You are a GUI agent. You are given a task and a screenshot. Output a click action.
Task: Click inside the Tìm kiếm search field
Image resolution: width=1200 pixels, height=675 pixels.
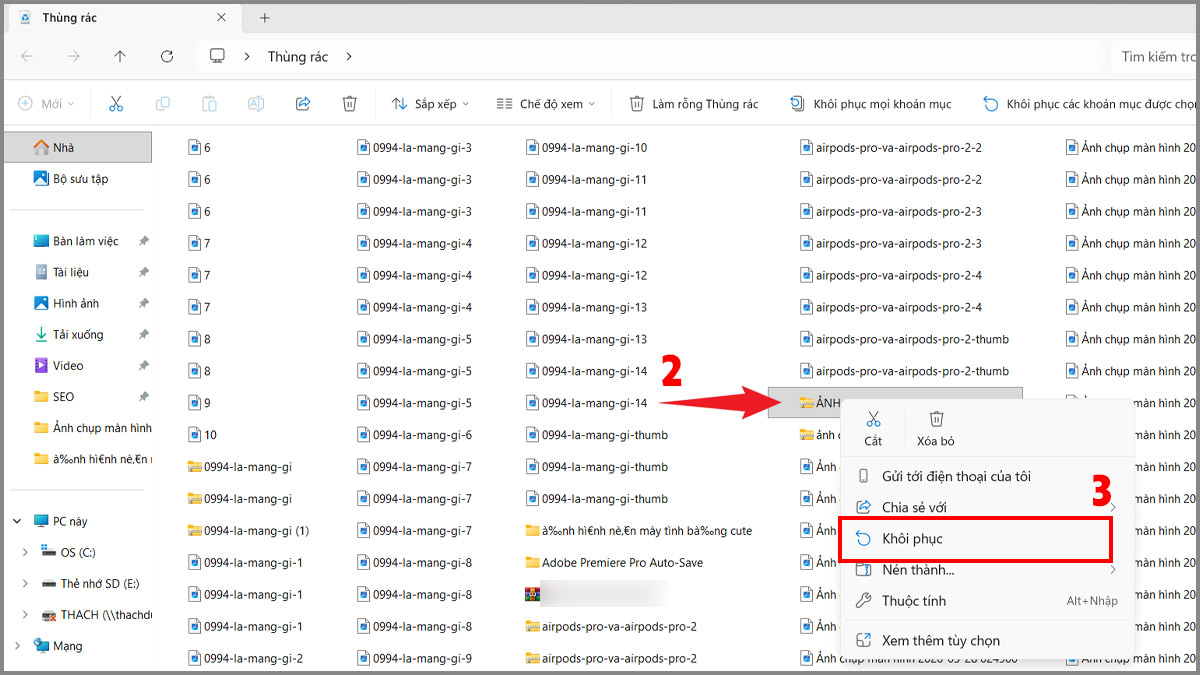pyautogui.click(x=1160, y=56)
